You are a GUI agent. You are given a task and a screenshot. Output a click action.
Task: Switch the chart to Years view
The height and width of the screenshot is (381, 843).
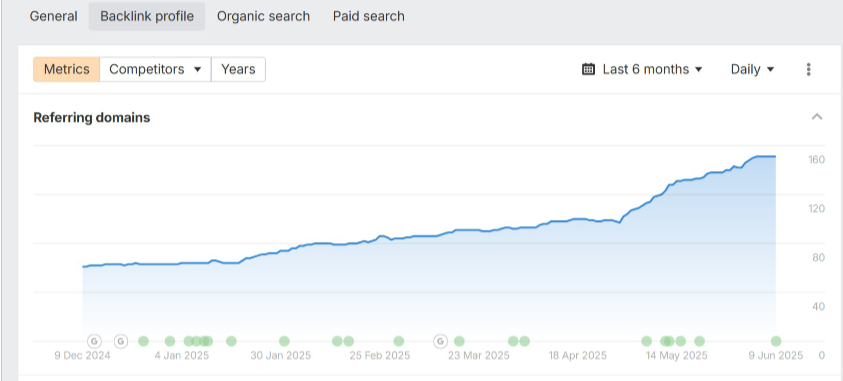coord(238,69)
